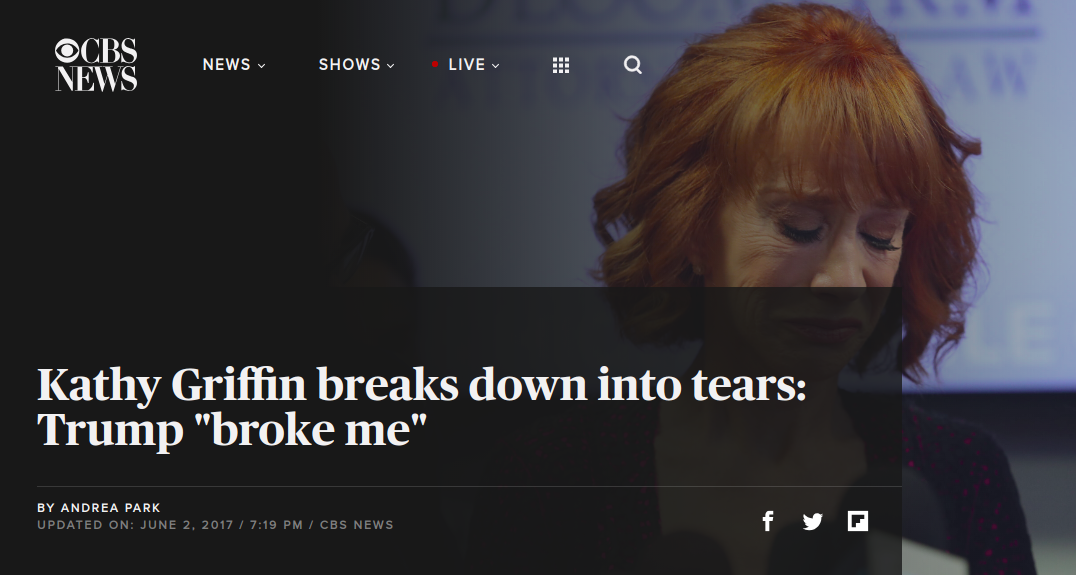
Task: Share article via Flipboard icon
Action: click(x=858, y=521)
